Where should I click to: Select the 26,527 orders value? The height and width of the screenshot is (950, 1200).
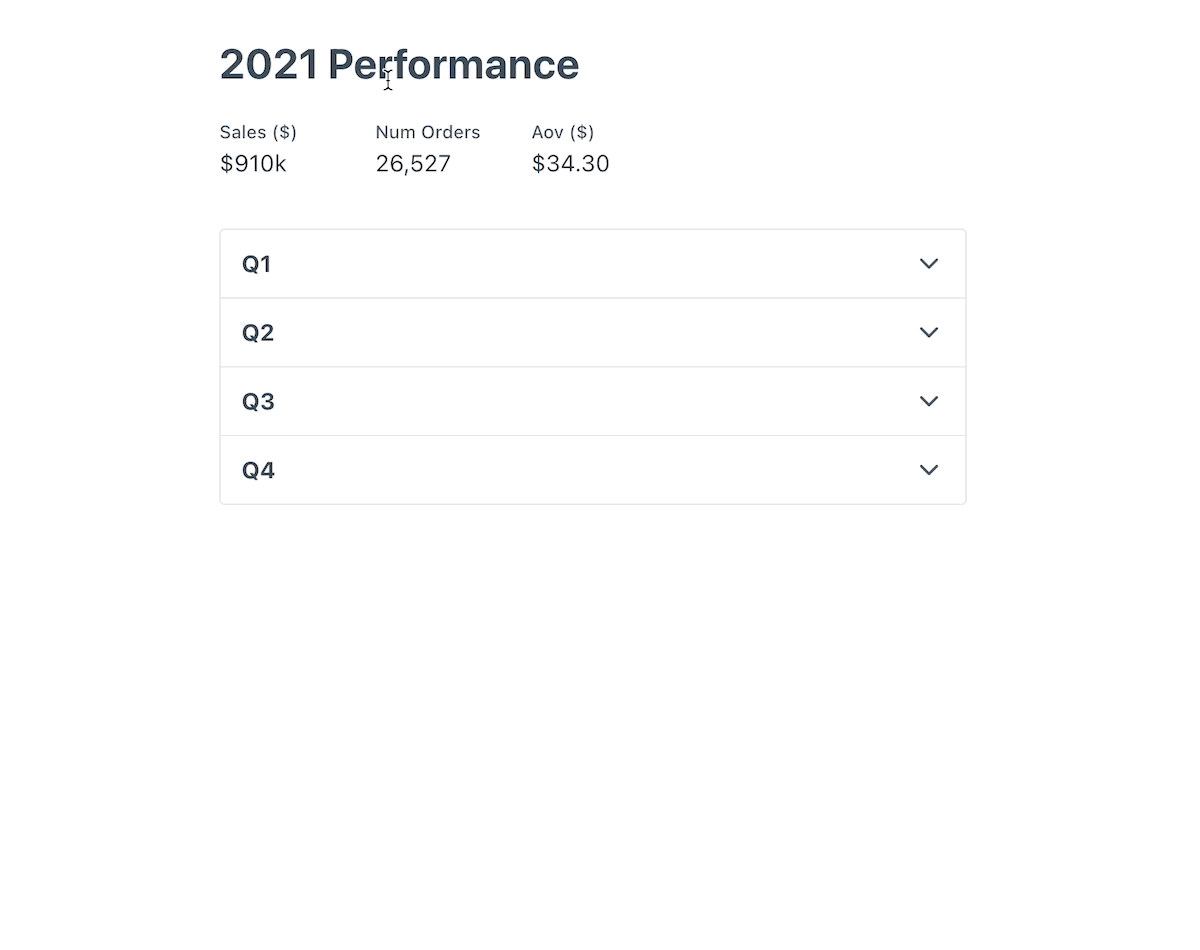[x=413, y=164]
